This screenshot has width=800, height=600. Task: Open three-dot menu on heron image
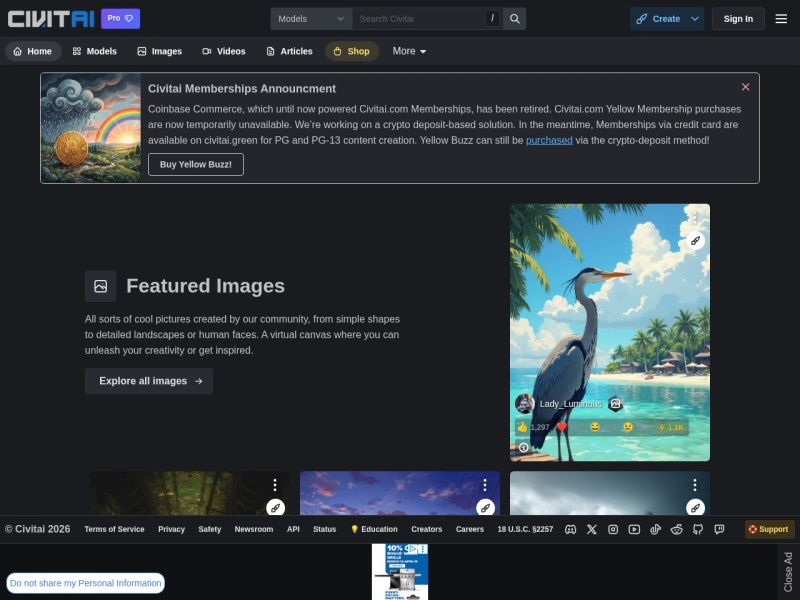pos(695,217)
